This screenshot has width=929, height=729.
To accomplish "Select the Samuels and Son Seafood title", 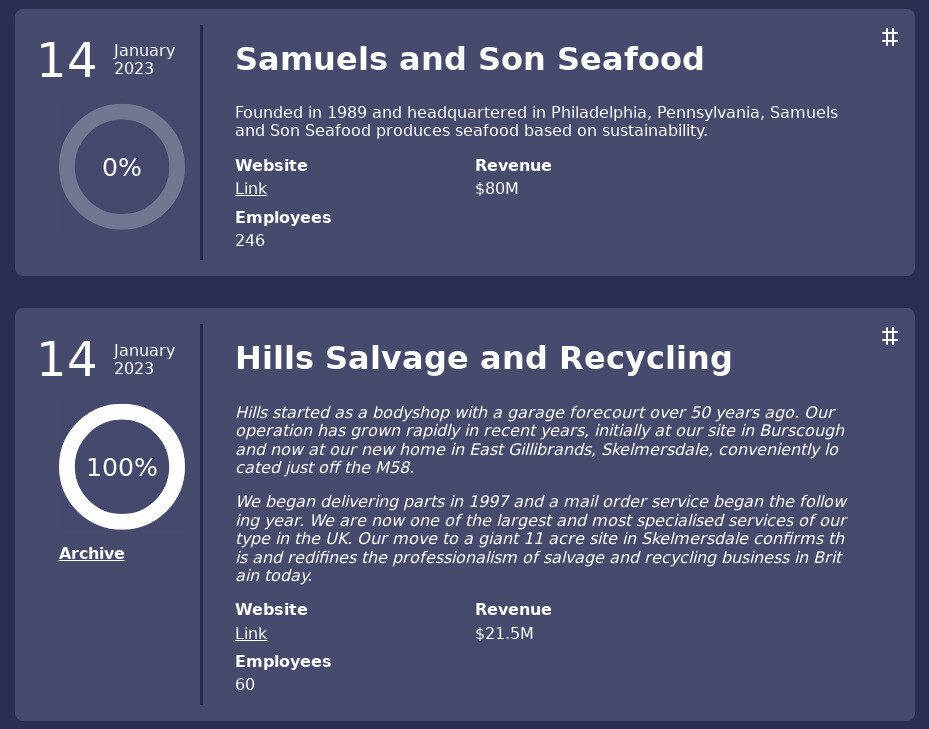I will click(469, 59).
